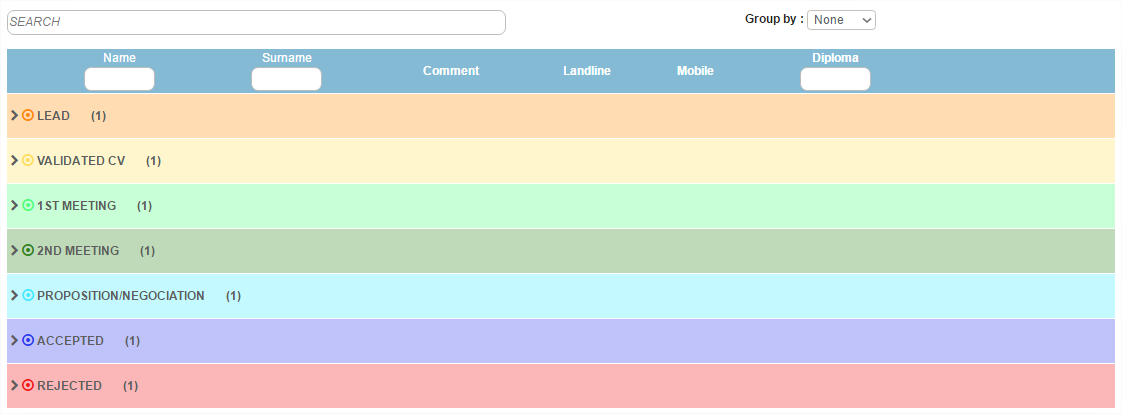This screenshot has height=414, width=1122.
Task: Click the yellow VALIDATED CV status icon
Action: (x=28, y=161)
